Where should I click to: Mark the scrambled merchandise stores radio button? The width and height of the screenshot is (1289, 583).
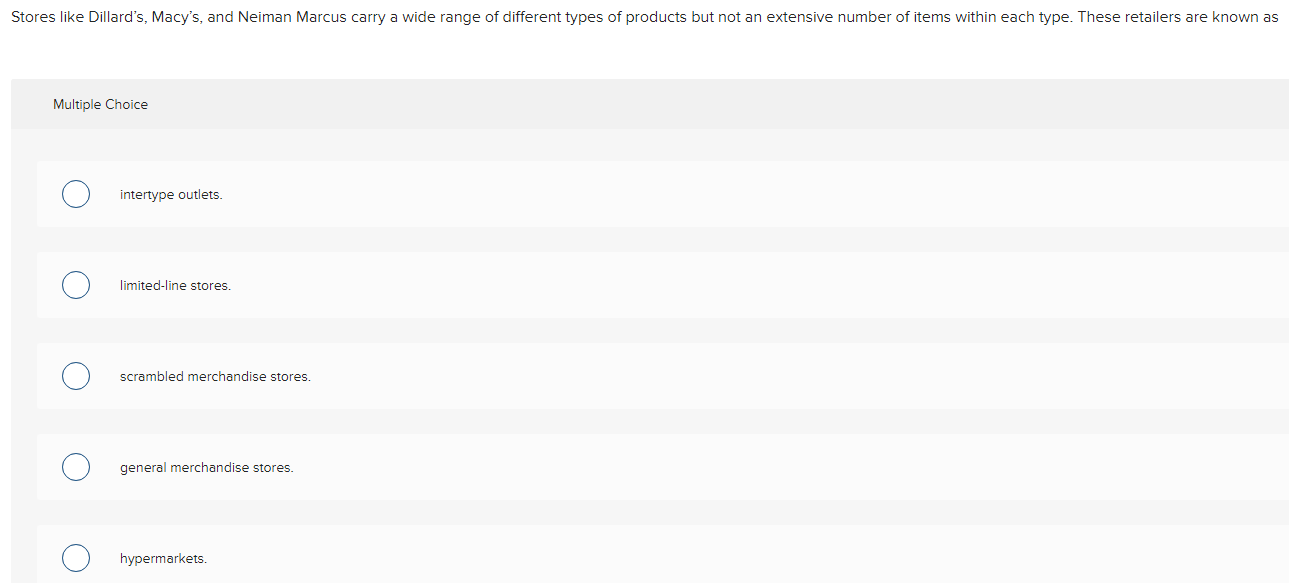76,376
